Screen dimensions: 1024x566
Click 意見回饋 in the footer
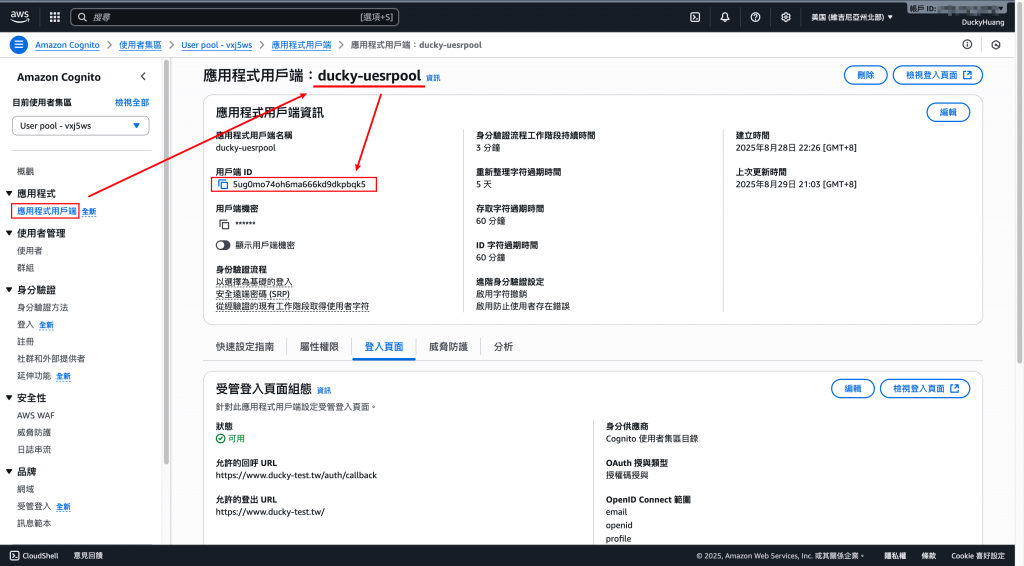[x=88, y=556]
